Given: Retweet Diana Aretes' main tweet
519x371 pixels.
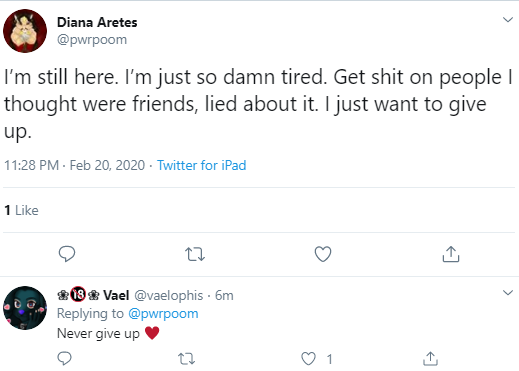Looking at the screenshot, I should pyautogui.click(x=195, y=254).
